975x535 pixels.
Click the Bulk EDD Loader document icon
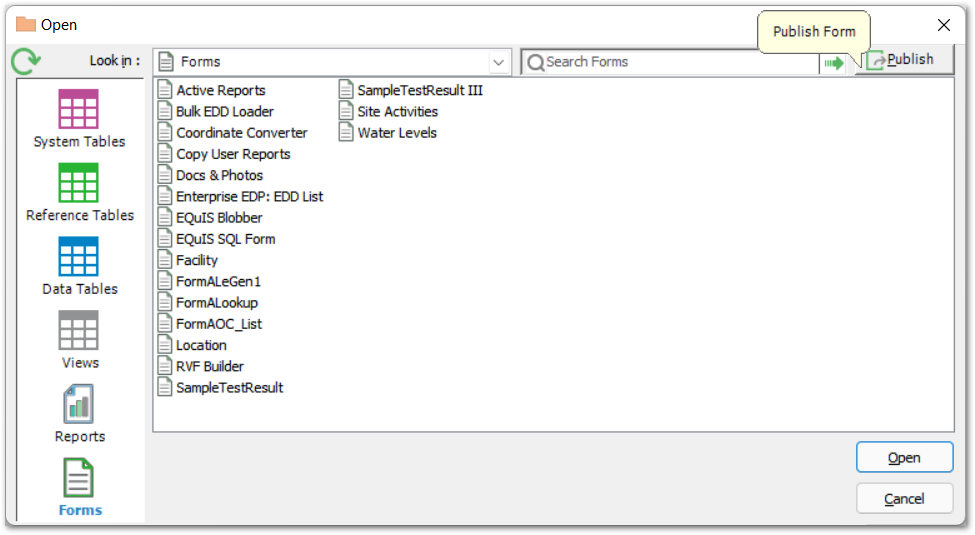tap(165, 111)
